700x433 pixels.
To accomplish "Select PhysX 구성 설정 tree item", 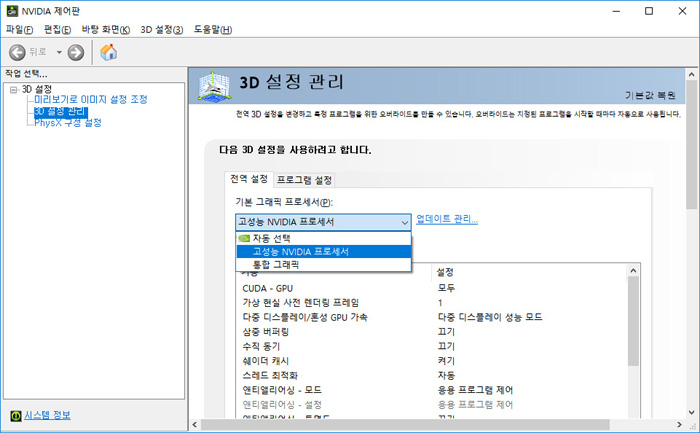I will (68, 123).
